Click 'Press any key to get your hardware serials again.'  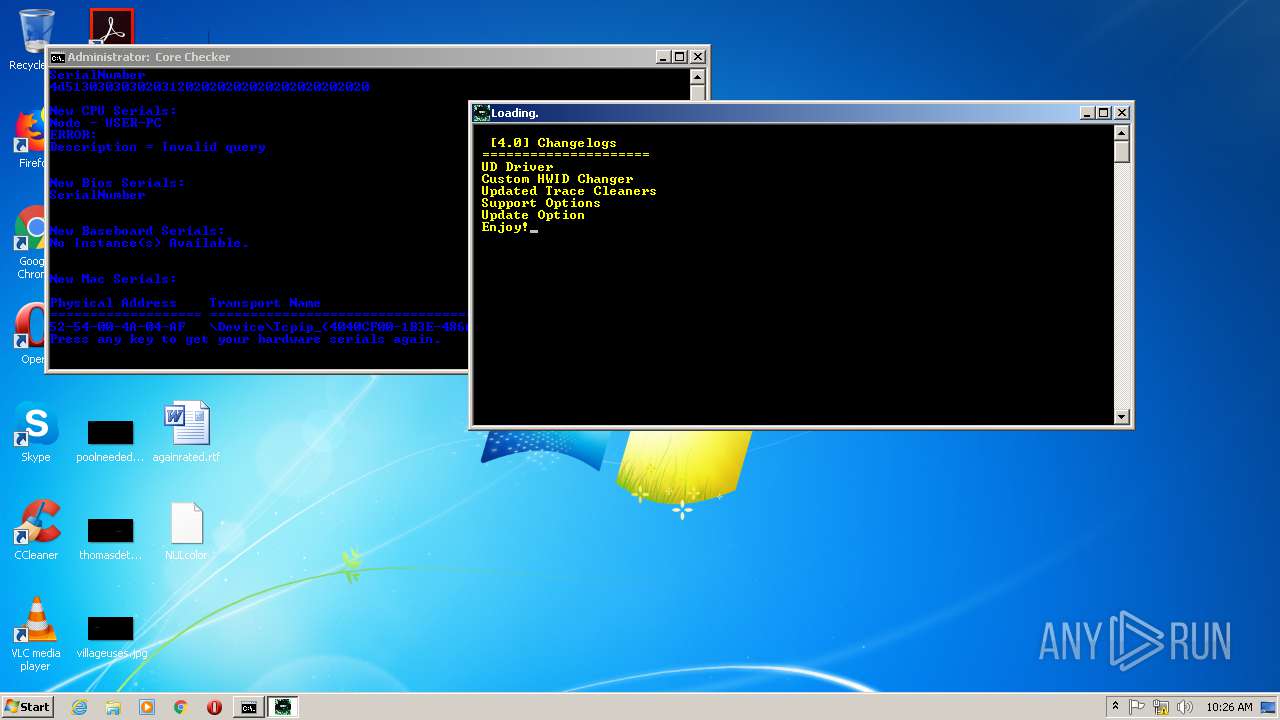(x=245, y=339)
